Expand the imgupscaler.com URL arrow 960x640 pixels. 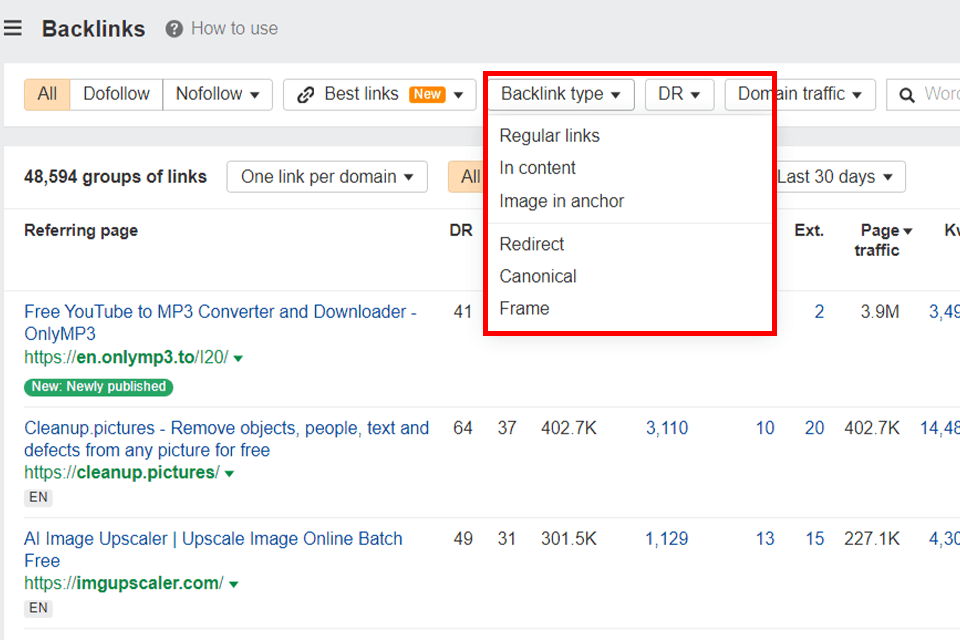click(233, 584)
